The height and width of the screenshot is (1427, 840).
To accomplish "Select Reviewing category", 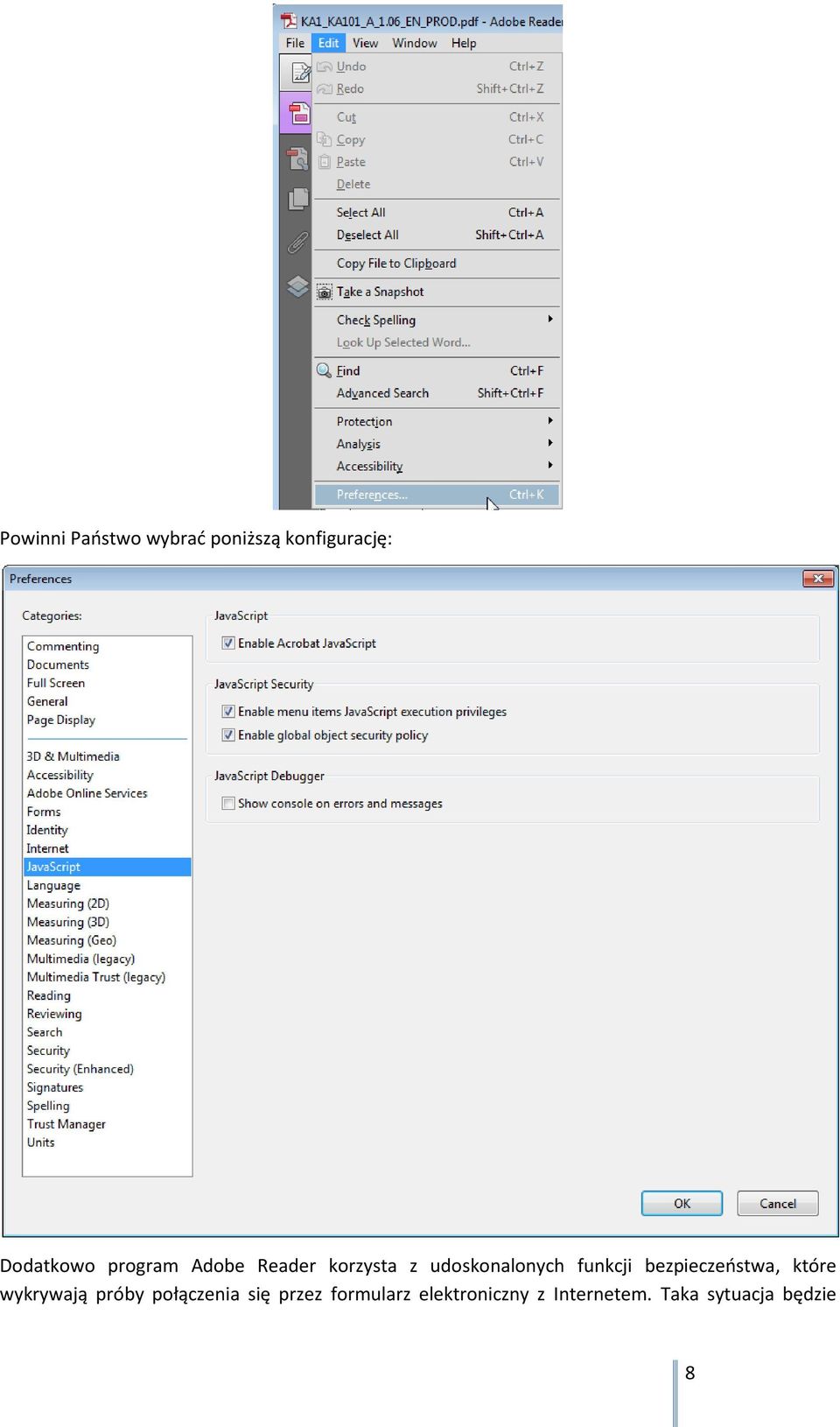I will pyautogui.click(x=54, y=1014).
